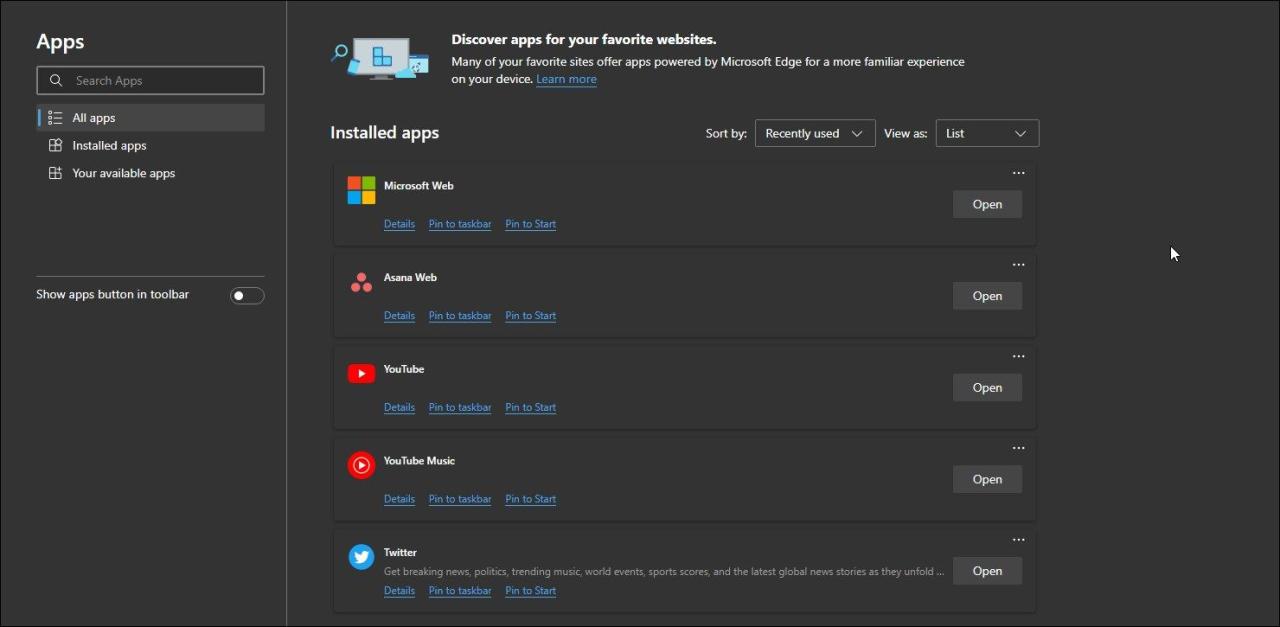Pin Twitter to taskbar

pyautogui.click(x=460, y=591)
